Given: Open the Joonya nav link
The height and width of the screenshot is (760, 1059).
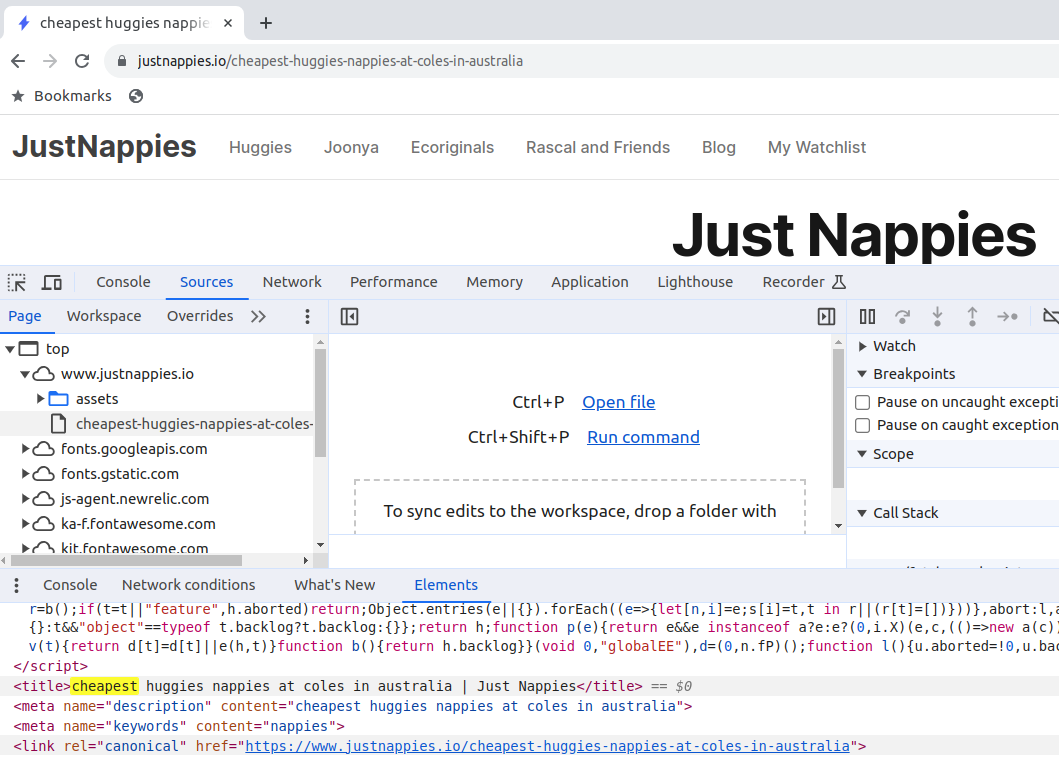Looking at the screenshot, I should point(351,147).
